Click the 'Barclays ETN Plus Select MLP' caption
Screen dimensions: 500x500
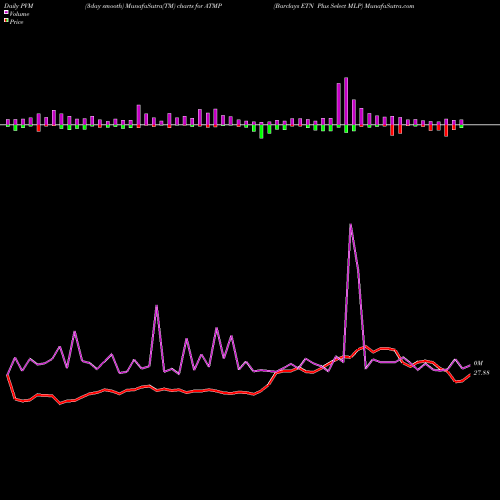point(318,6)
